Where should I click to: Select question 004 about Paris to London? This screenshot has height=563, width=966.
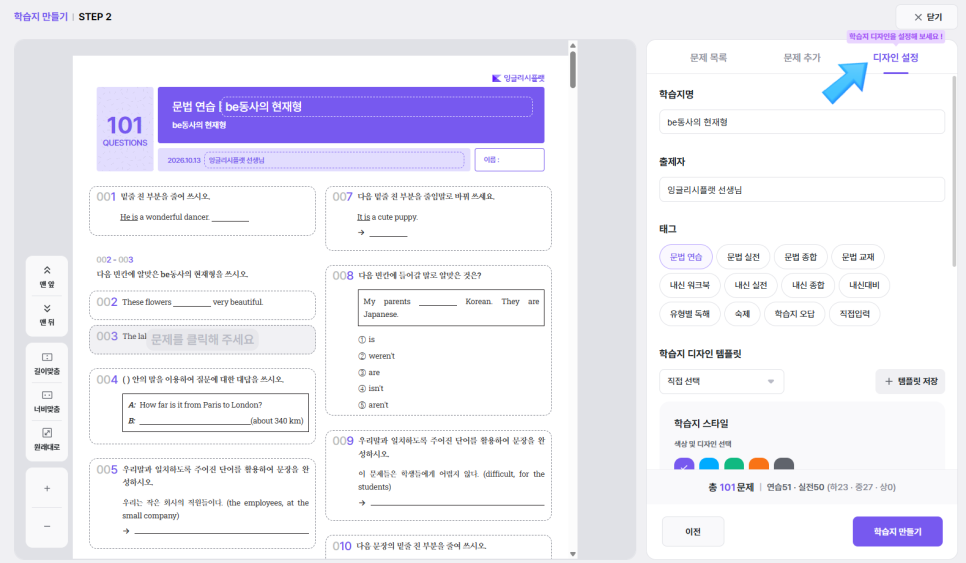202,407
